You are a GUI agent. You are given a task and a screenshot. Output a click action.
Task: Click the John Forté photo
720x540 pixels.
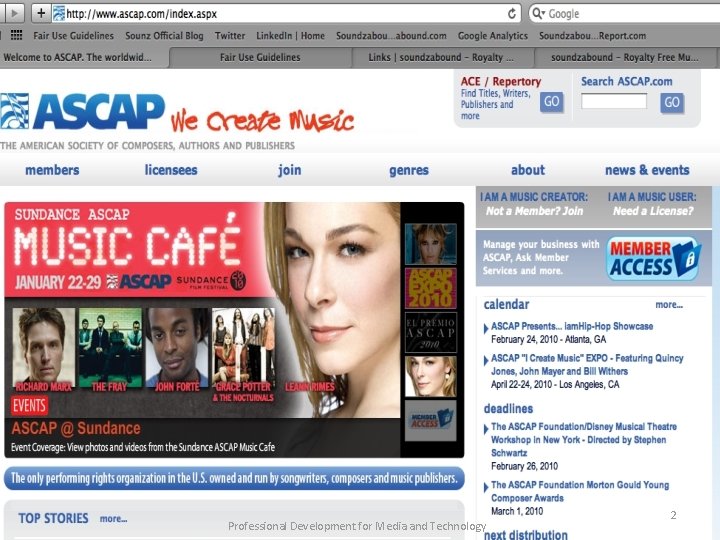(177, 349)
